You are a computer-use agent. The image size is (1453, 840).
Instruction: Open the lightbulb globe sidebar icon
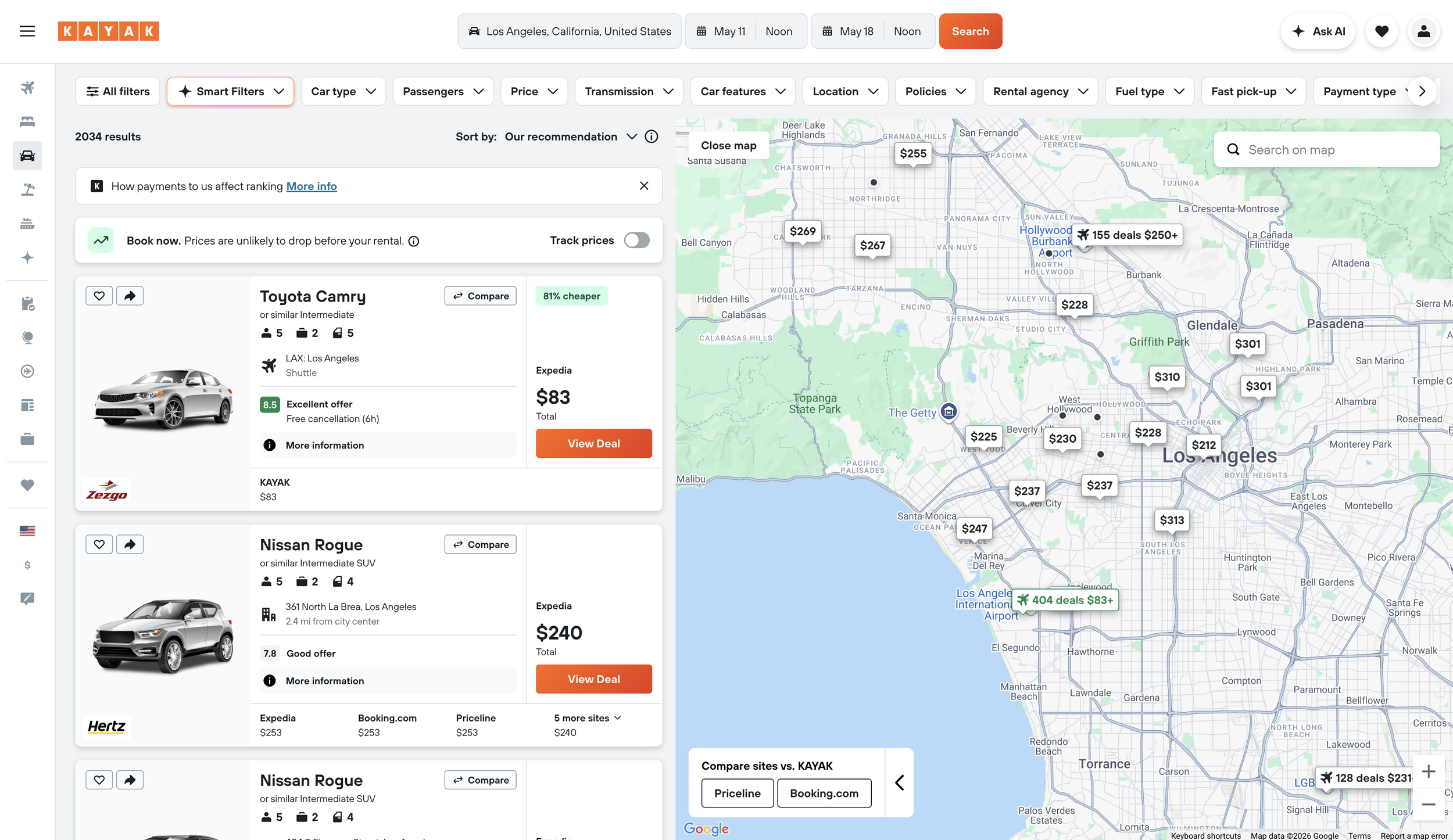27,338
